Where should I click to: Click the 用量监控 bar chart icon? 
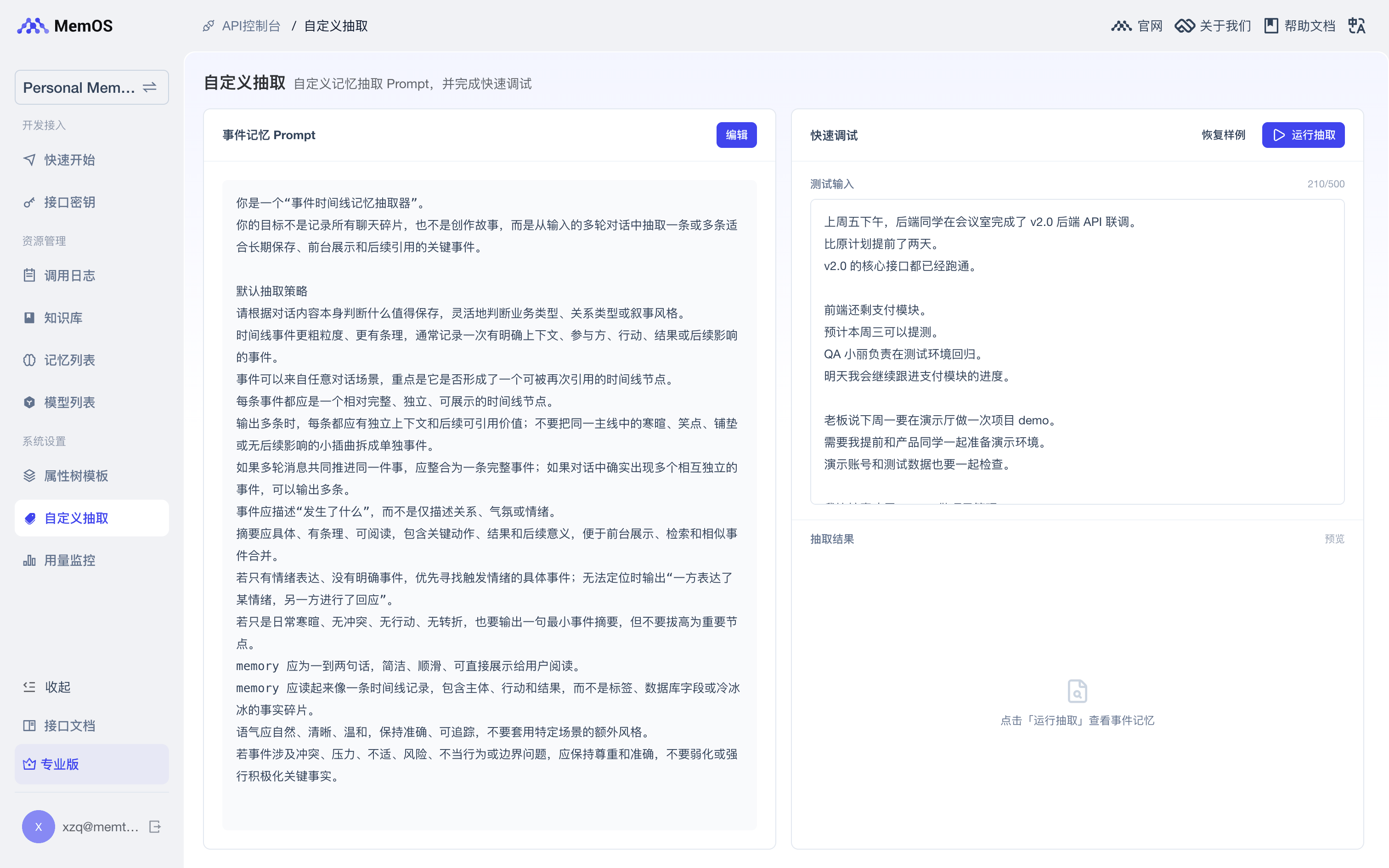tap(29, 560)
